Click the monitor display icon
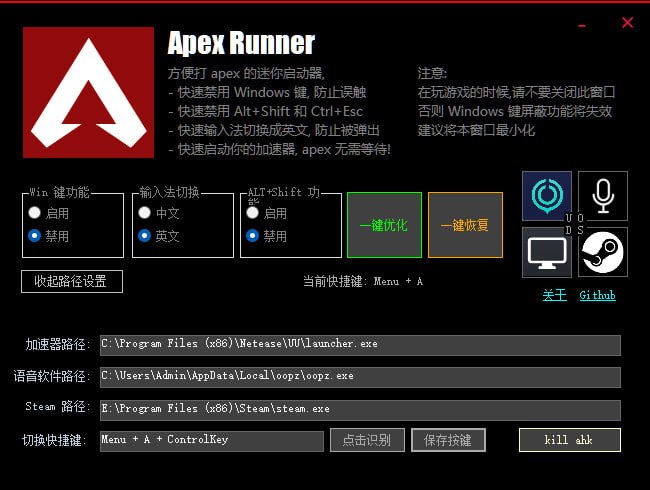650x490 pixels. click(547, 252)
